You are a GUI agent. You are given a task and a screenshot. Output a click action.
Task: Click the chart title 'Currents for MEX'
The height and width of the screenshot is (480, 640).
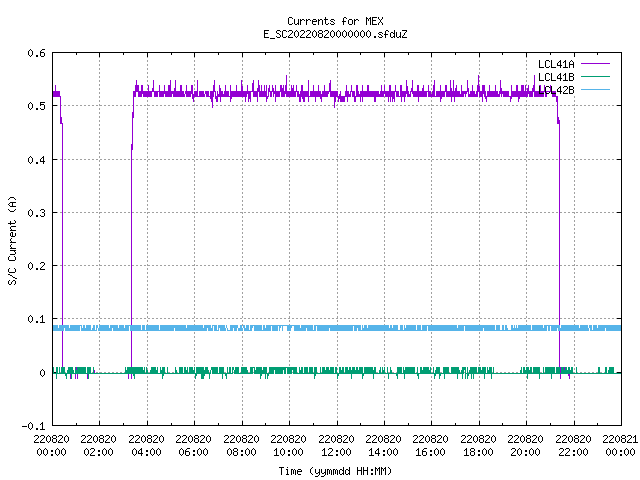335,21
